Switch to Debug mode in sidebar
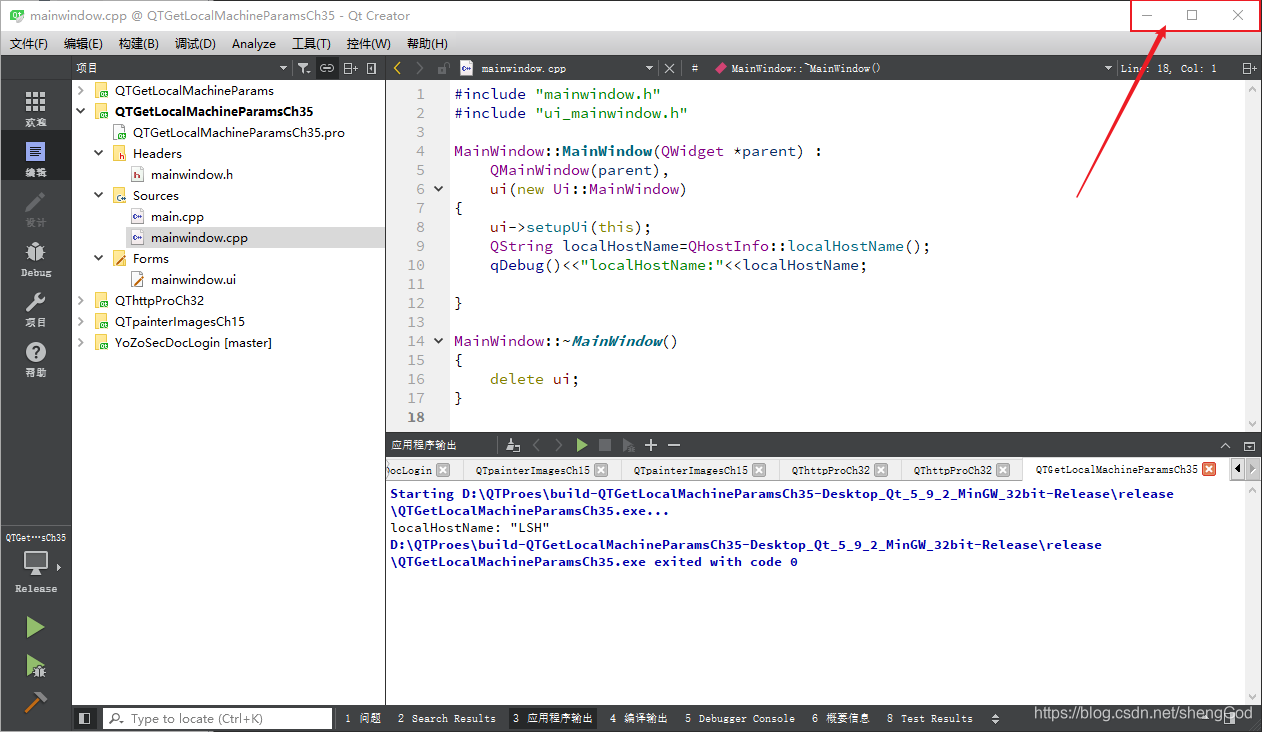Screen dimensions: 1262x732 point(36,258)
